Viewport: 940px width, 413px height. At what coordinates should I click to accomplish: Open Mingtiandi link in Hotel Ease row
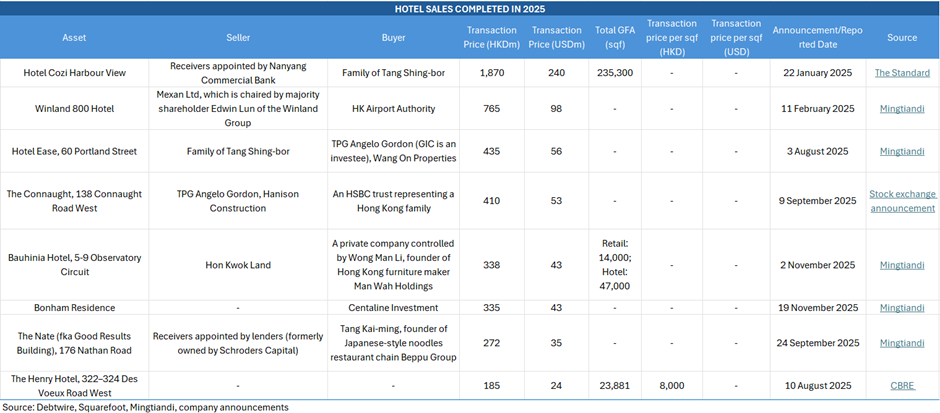tap(902, 151)
